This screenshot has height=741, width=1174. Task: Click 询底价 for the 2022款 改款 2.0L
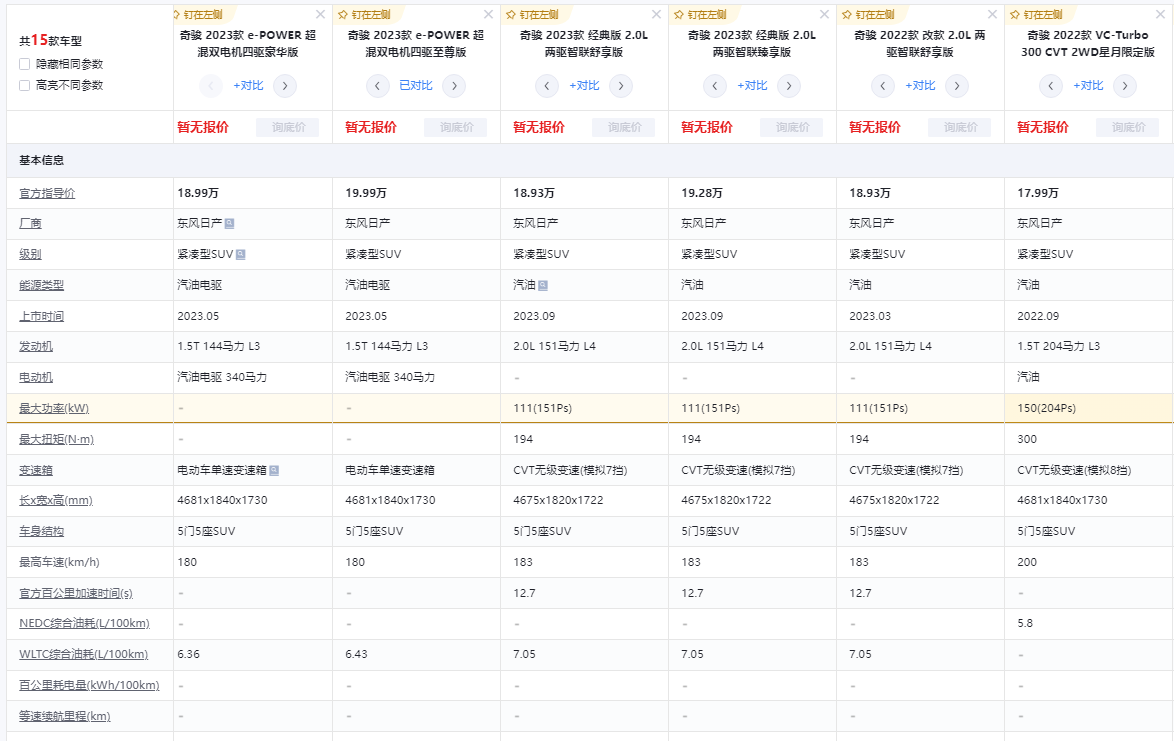pos(960,127)
